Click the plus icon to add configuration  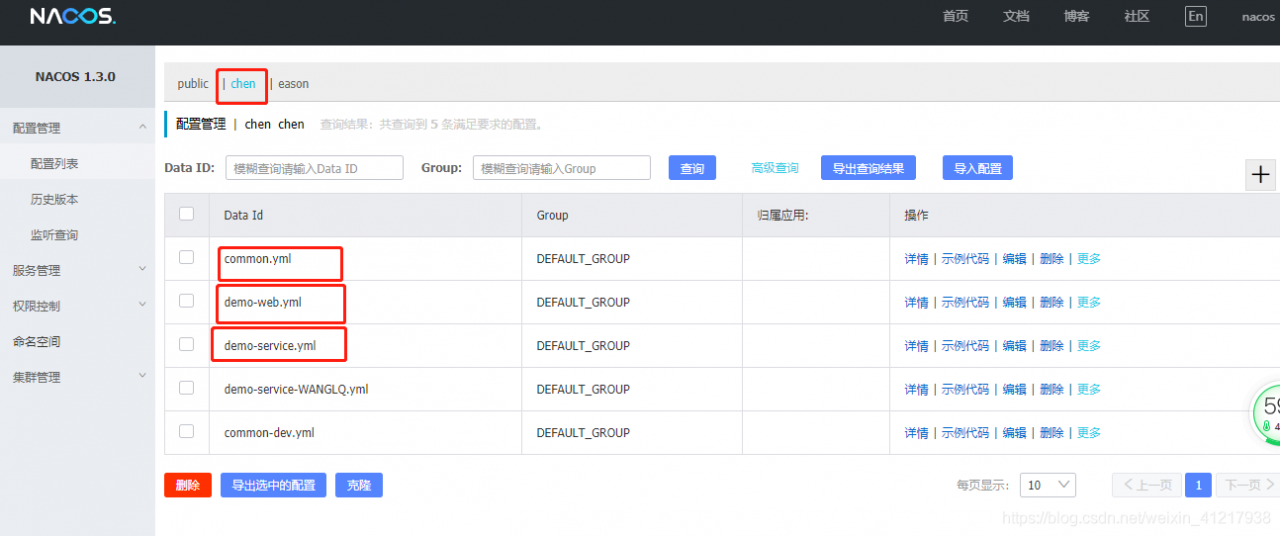tap(1261, 174)
